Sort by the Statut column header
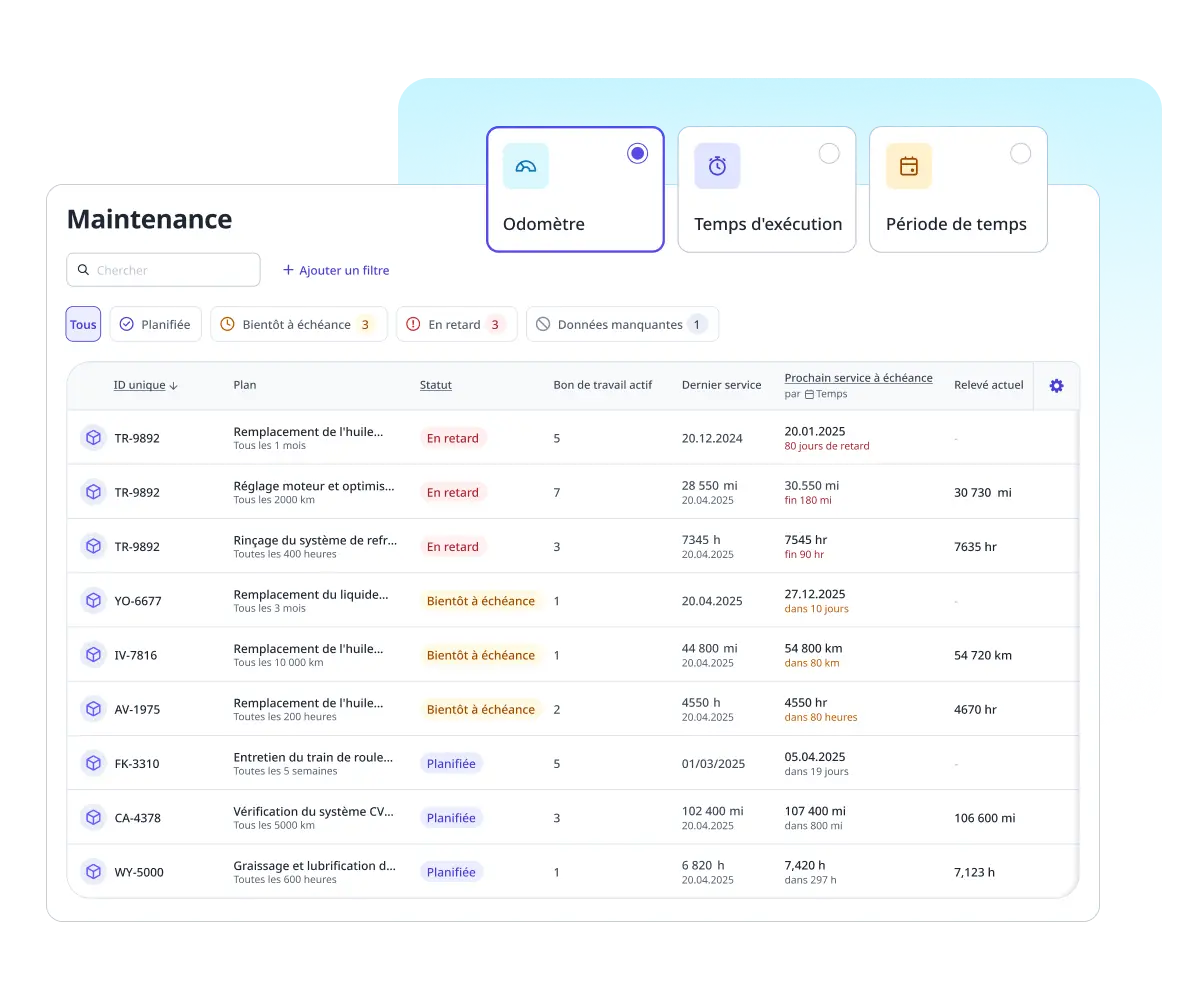 (435, 385)
